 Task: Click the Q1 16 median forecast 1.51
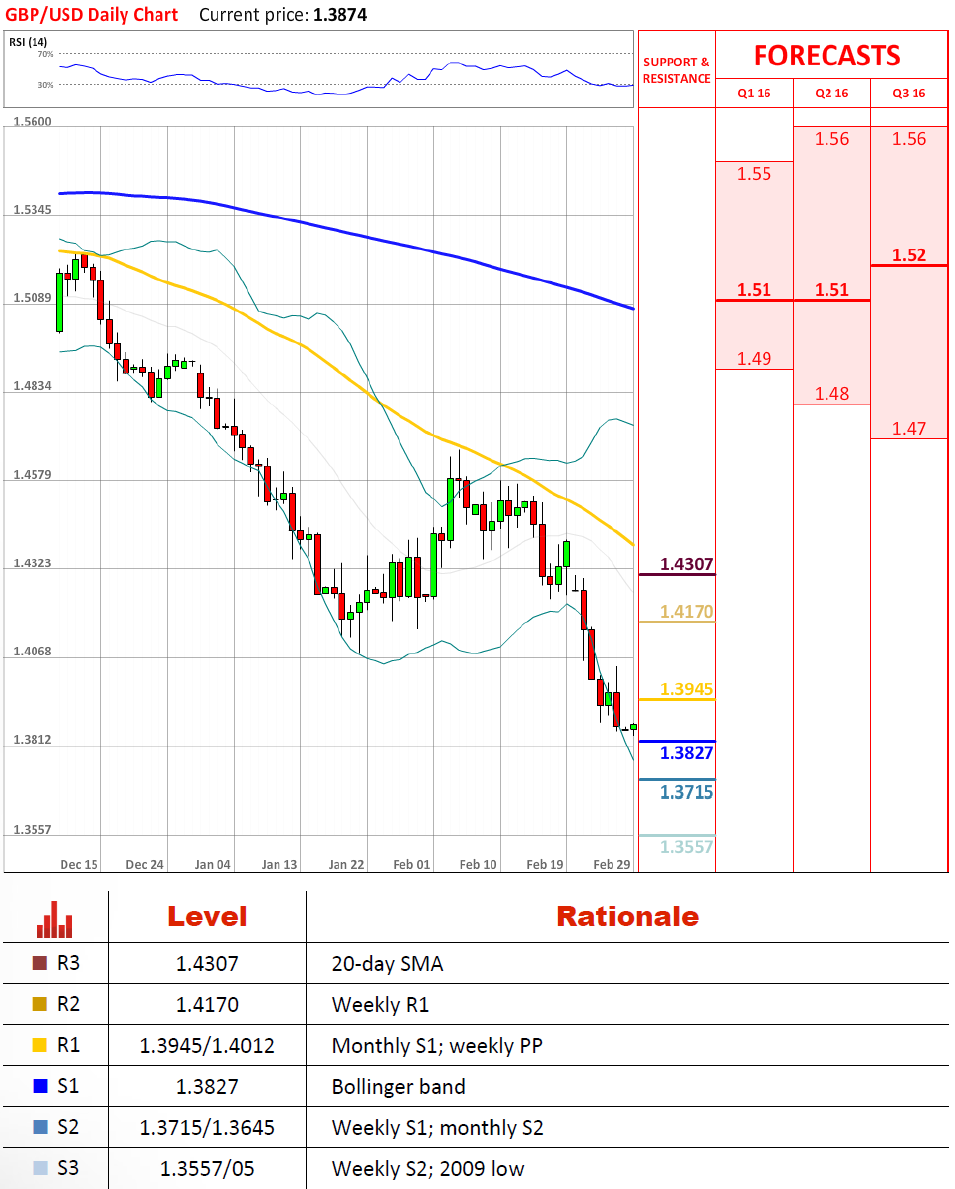pos(754,290)
